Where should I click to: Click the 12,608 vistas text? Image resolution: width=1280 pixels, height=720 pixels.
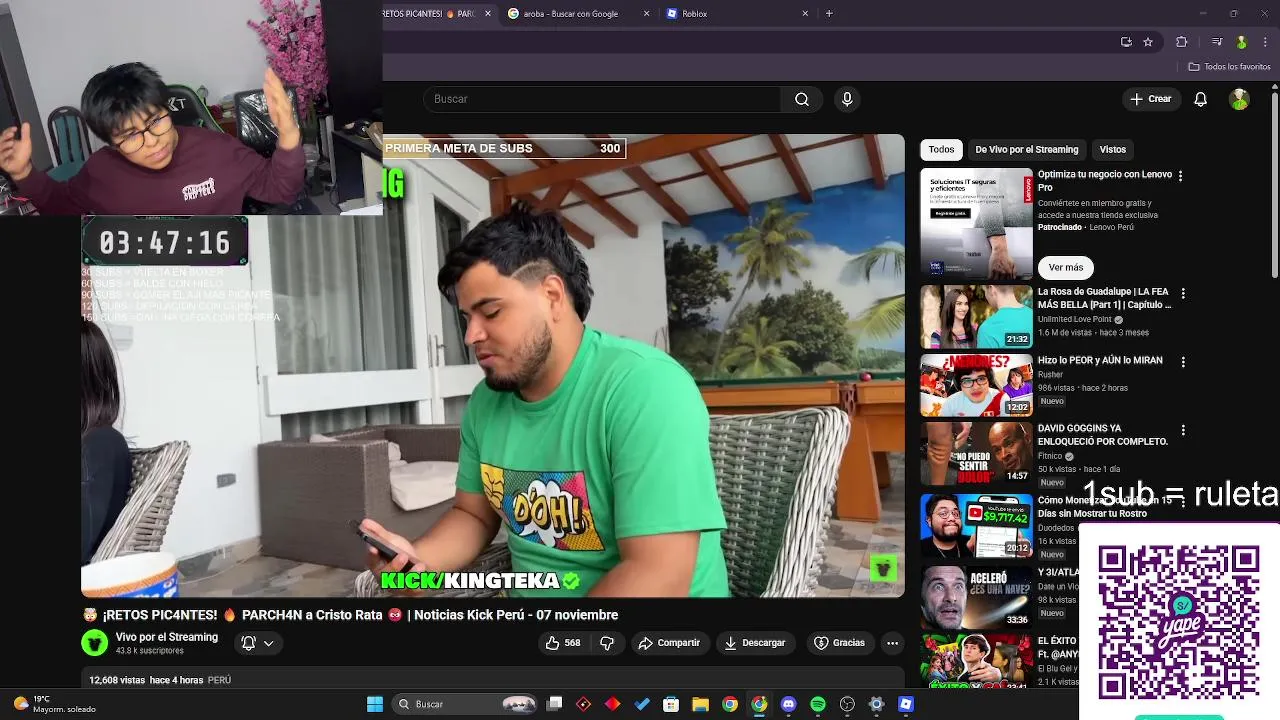click(117, 680)
